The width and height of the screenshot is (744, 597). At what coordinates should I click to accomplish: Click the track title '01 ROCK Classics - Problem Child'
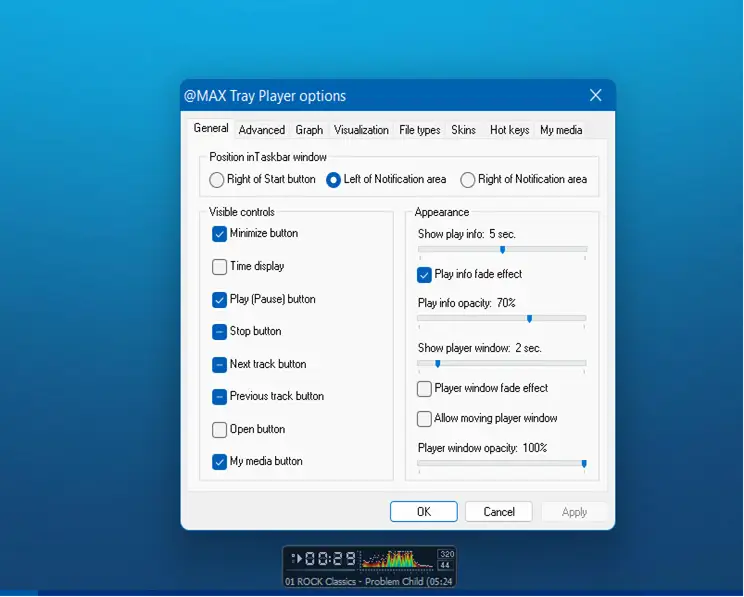coord(353,581)
